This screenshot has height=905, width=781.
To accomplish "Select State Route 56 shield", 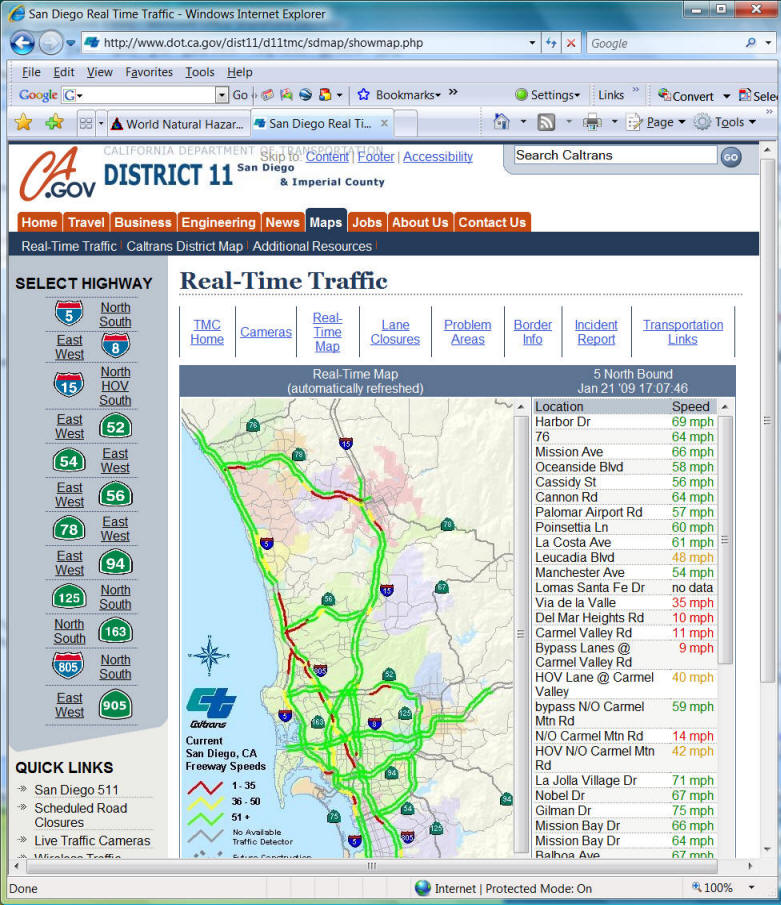I will pyautogui.click(x=115, y=495).
